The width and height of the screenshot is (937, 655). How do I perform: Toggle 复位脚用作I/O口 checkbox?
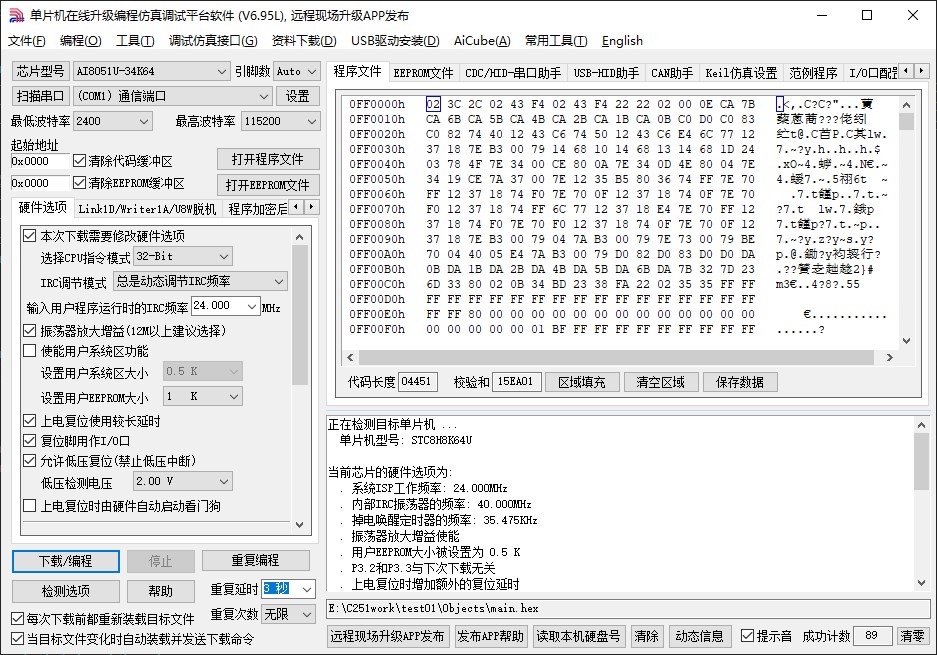pyautogui.click(x=29, y=441)
